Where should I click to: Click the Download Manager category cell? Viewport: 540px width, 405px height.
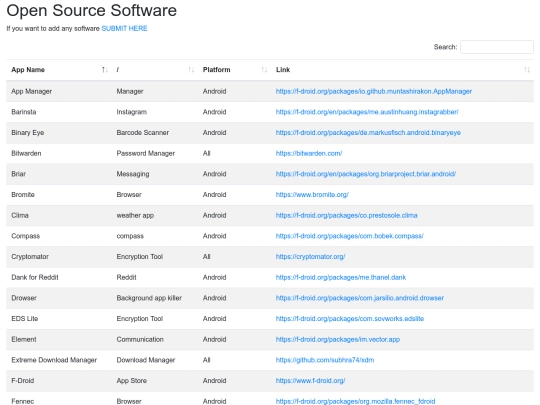(146, 360)
